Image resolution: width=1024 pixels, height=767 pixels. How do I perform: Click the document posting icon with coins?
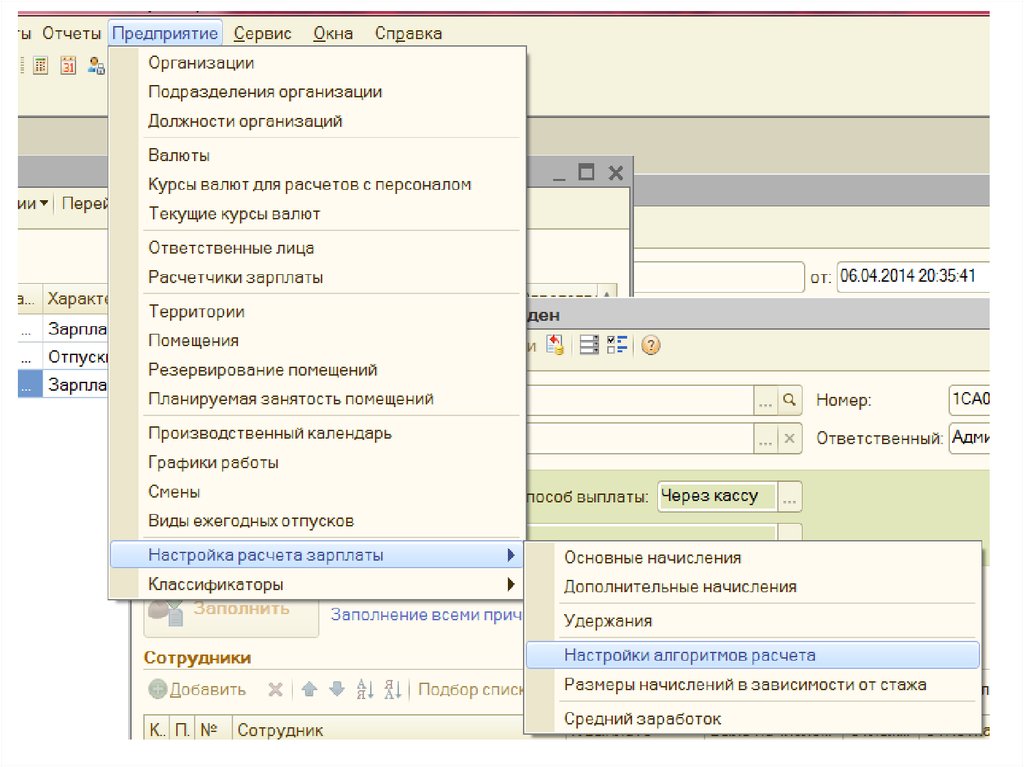(555, 346)
